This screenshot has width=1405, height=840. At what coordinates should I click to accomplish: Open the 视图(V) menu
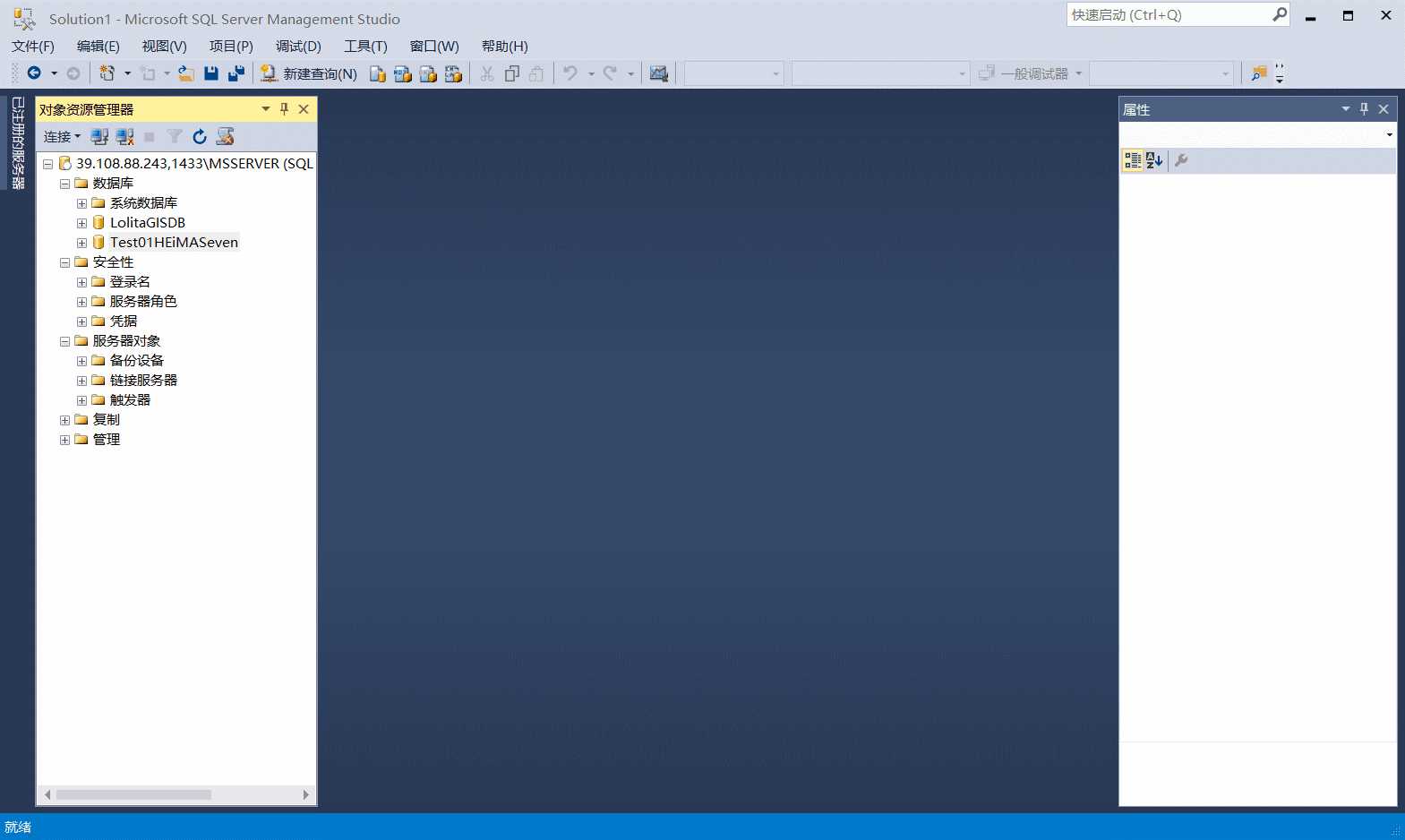[164, 47]
